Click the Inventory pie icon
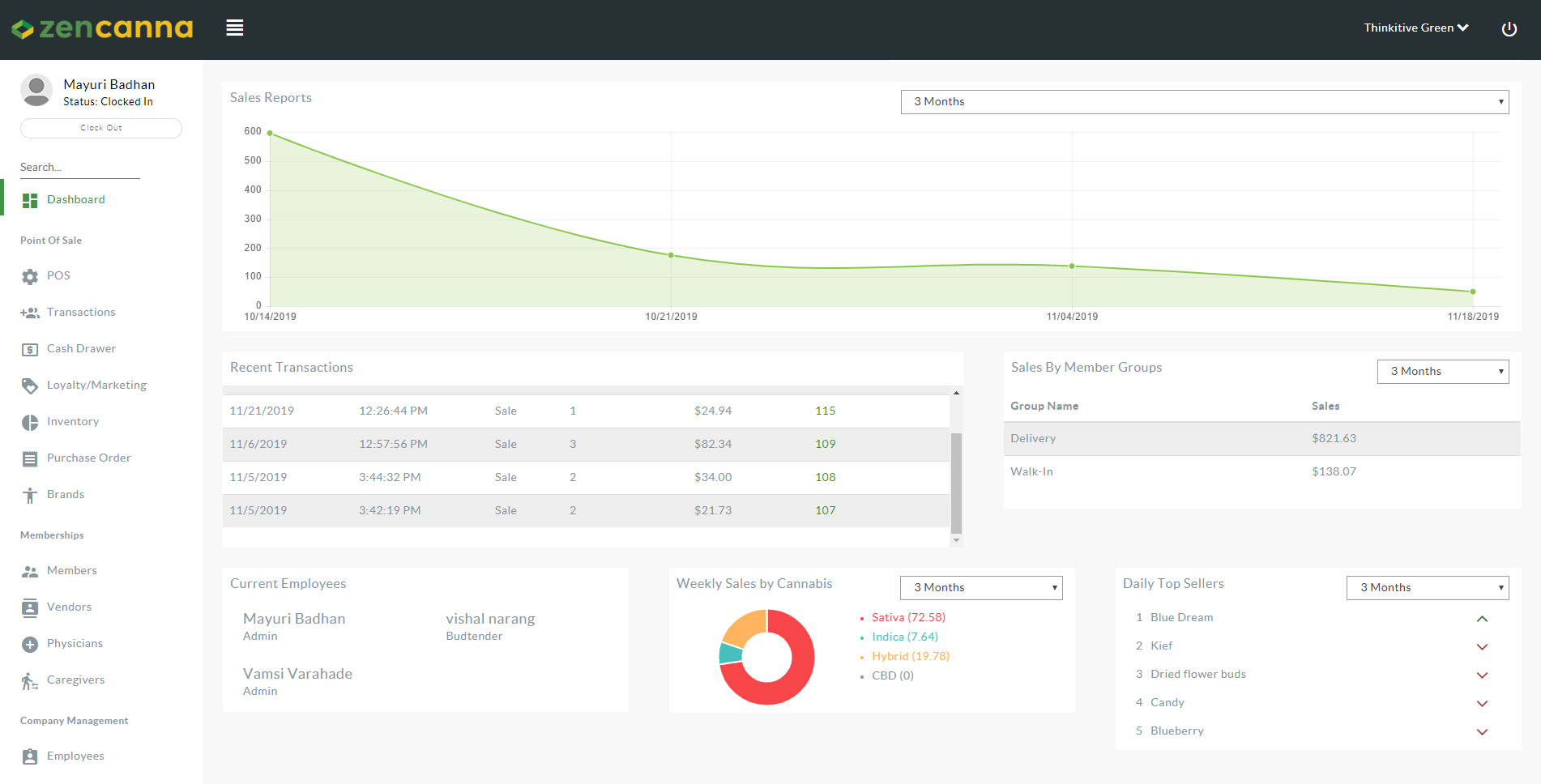 pyautogui.click(x=30, y=422)
